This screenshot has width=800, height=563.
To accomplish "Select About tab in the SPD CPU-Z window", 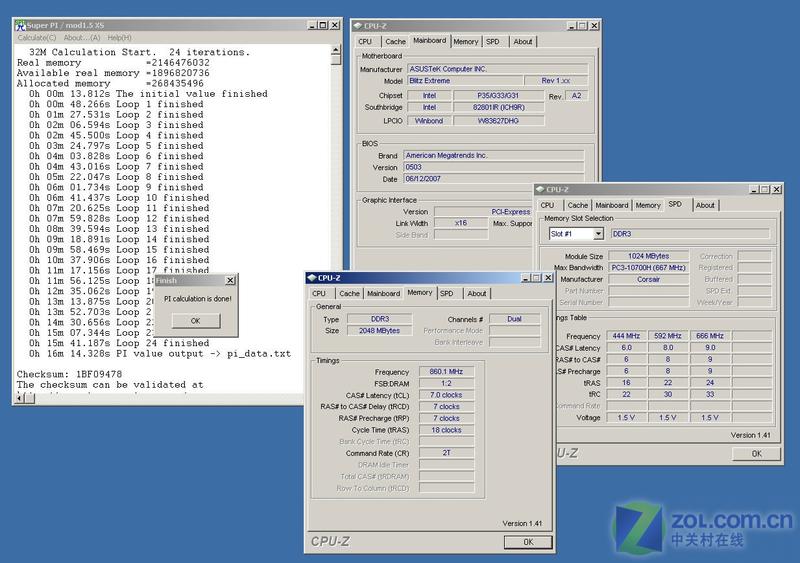I will click(705, 205).
